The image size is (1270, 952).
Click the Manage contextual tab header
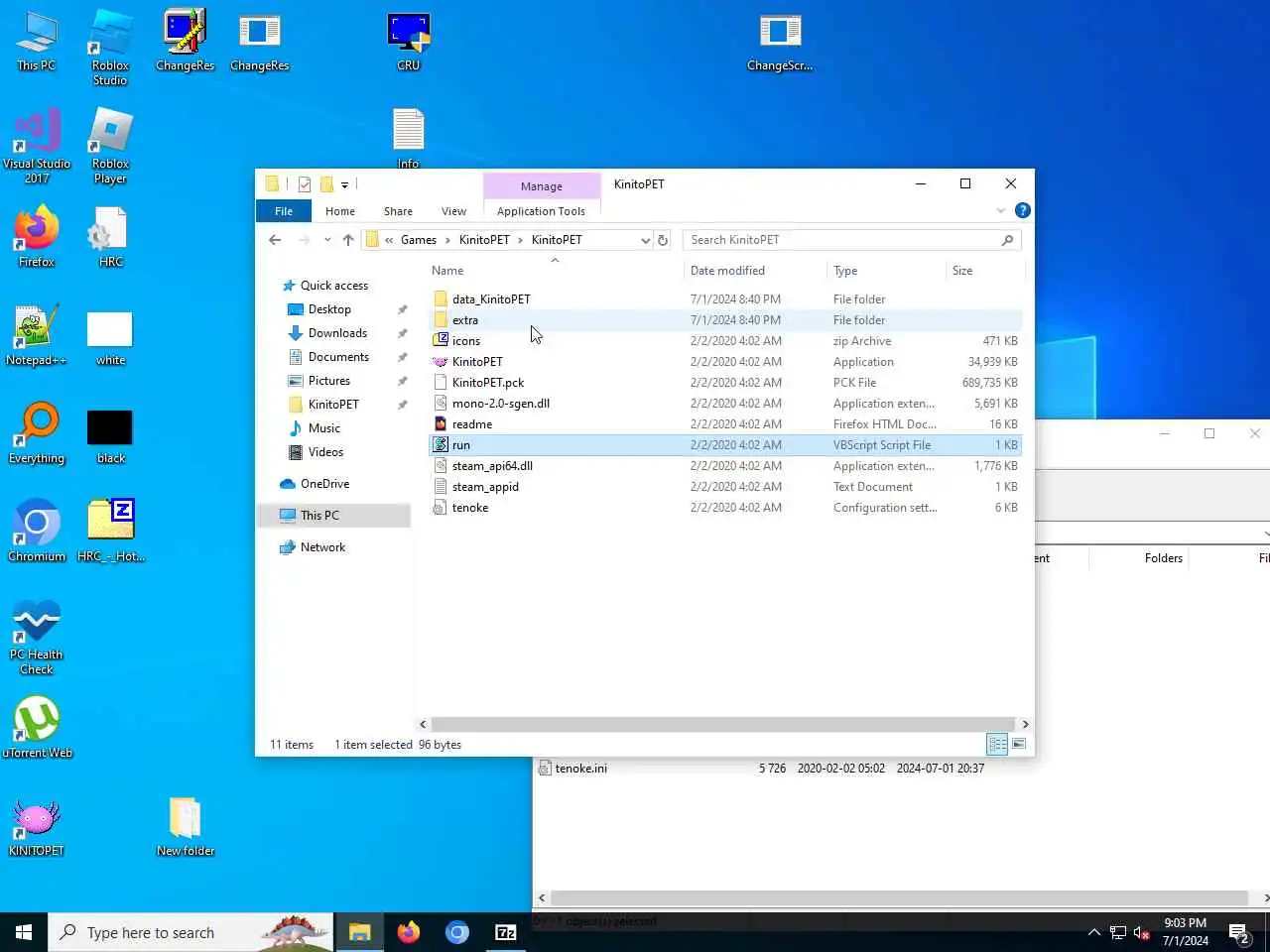542,186
